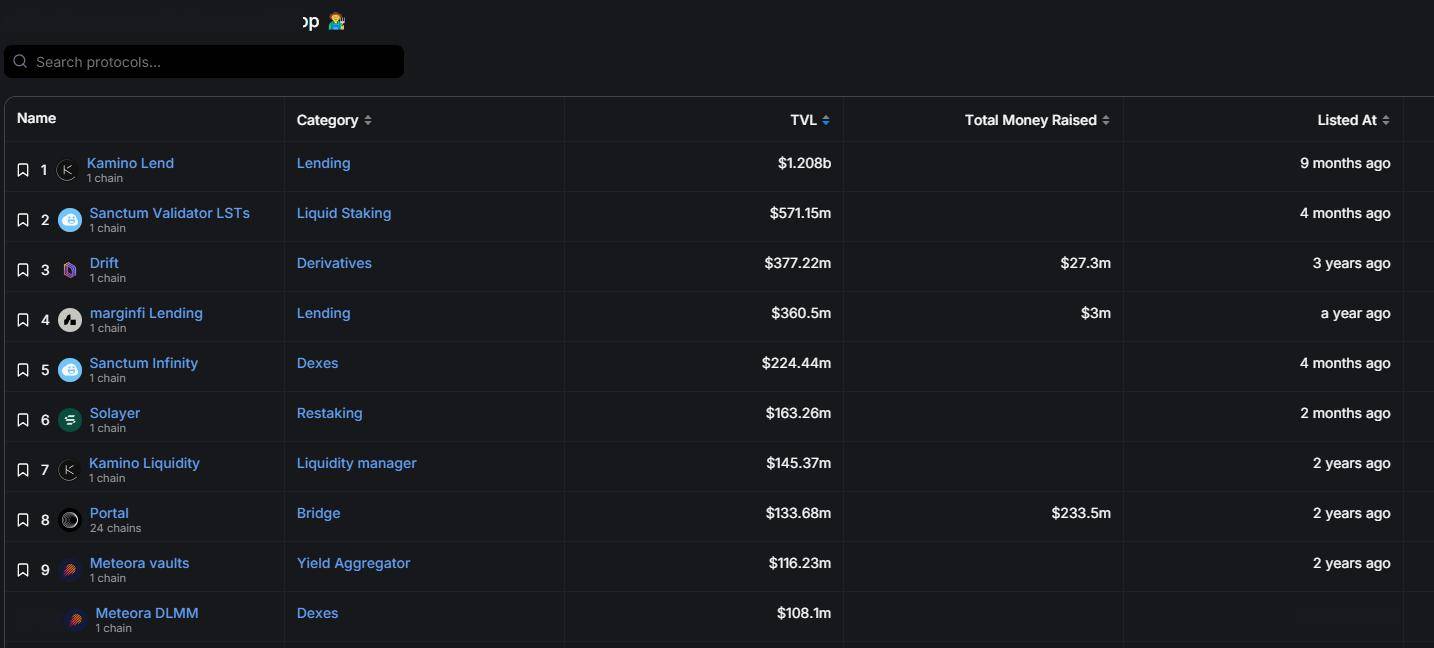Bookmark the Portal protocol row
The height and width of the screenshot is (648, 1434).
tap(23, 520)
